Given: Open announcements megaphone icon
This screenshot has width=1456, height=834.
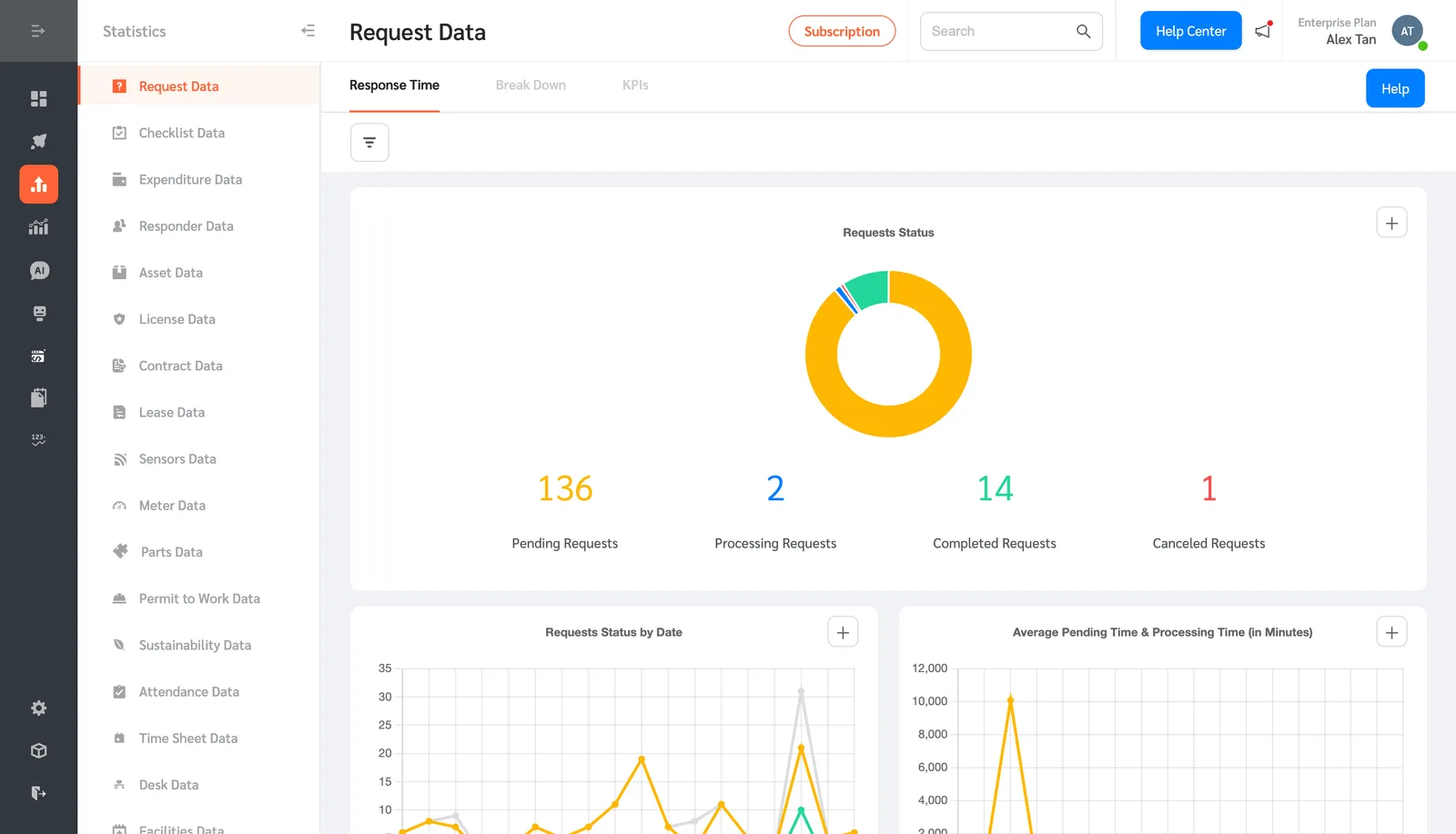Looking at the screenshot, I should click(x=1263, y=31).
